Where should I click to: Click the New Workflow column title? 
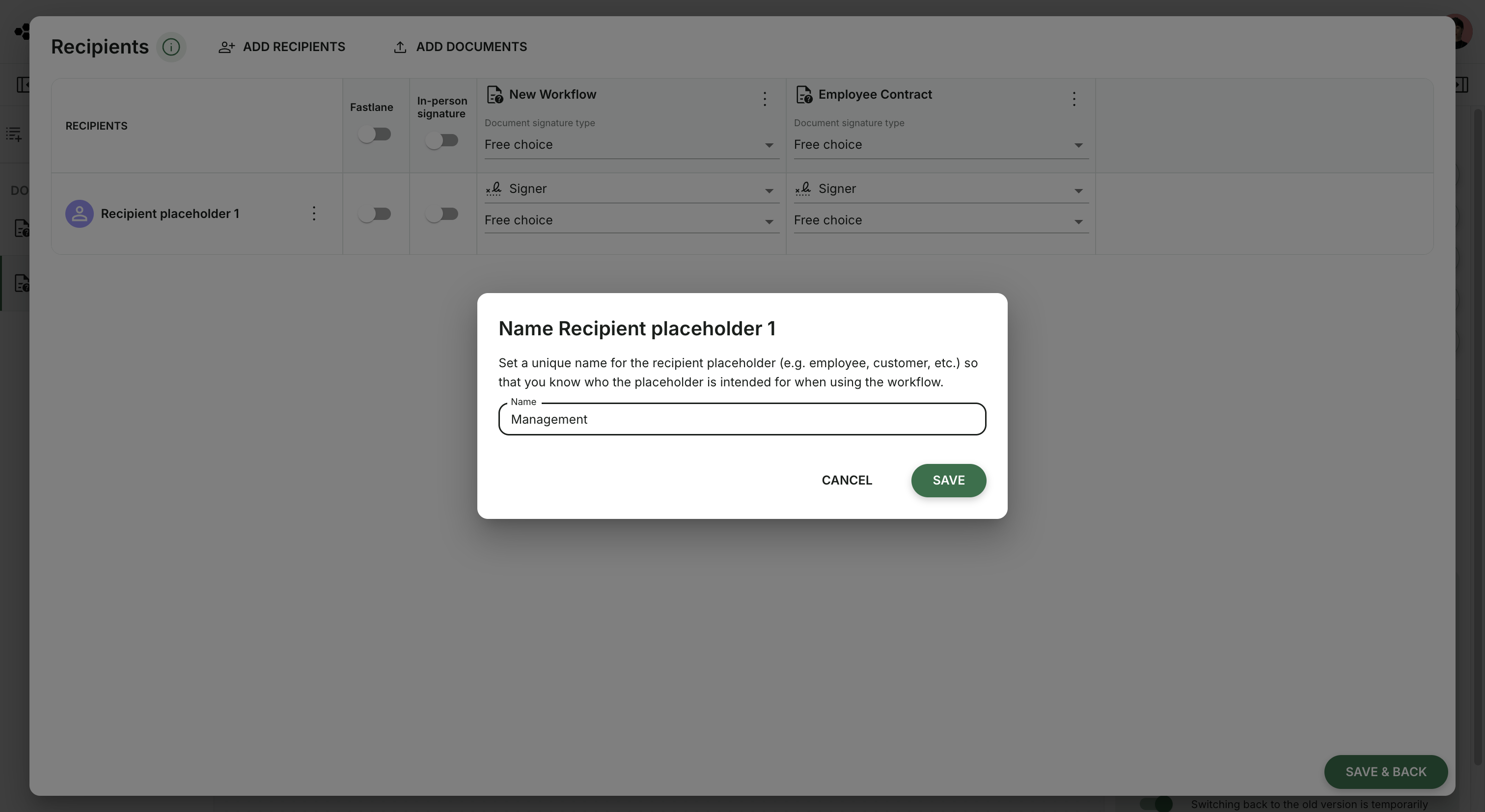(552, 95)
